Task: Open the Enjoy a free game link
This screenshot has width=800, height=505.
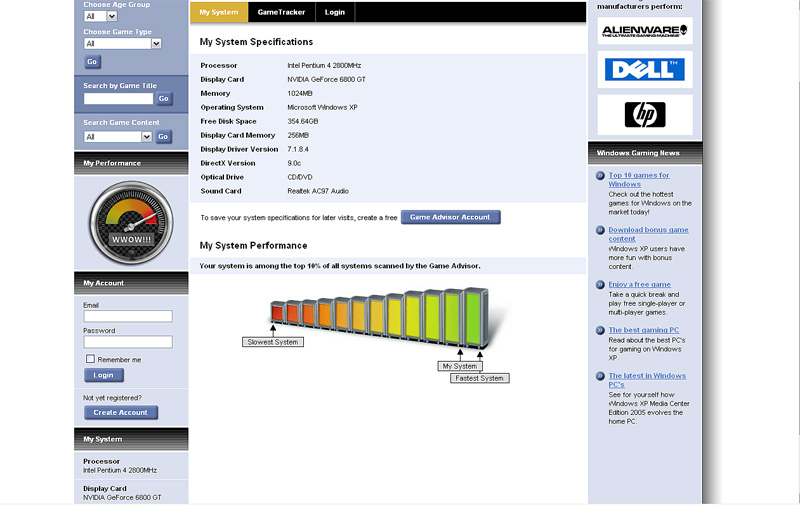Action: pyautogui.click(x=639, y=285)
